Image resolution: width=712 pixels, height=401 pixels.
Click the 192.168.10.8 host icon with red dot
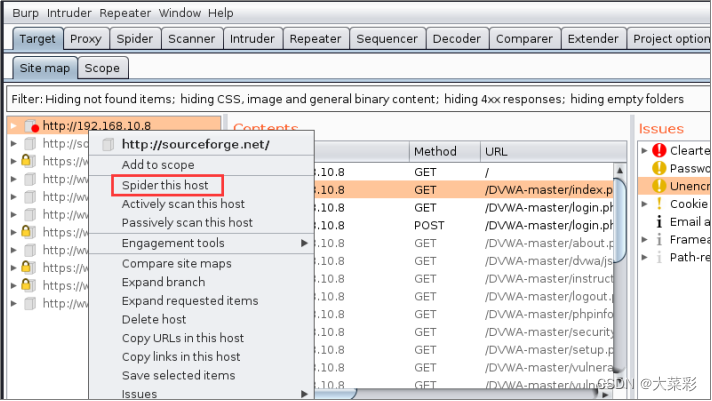tap(31, 126)
